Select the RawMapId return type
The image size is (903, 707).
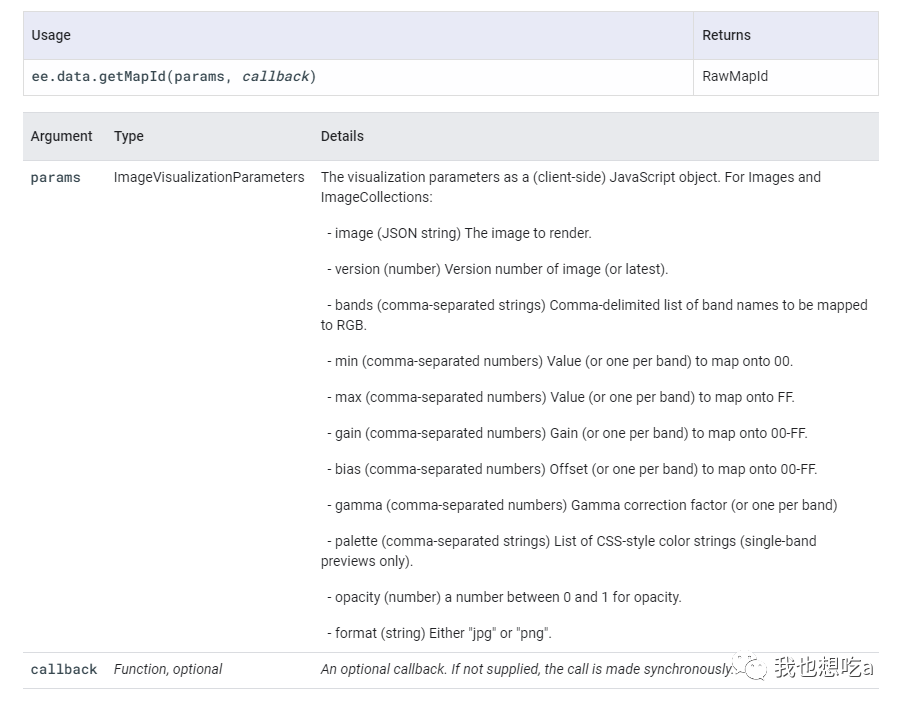[x=735, y=76]
